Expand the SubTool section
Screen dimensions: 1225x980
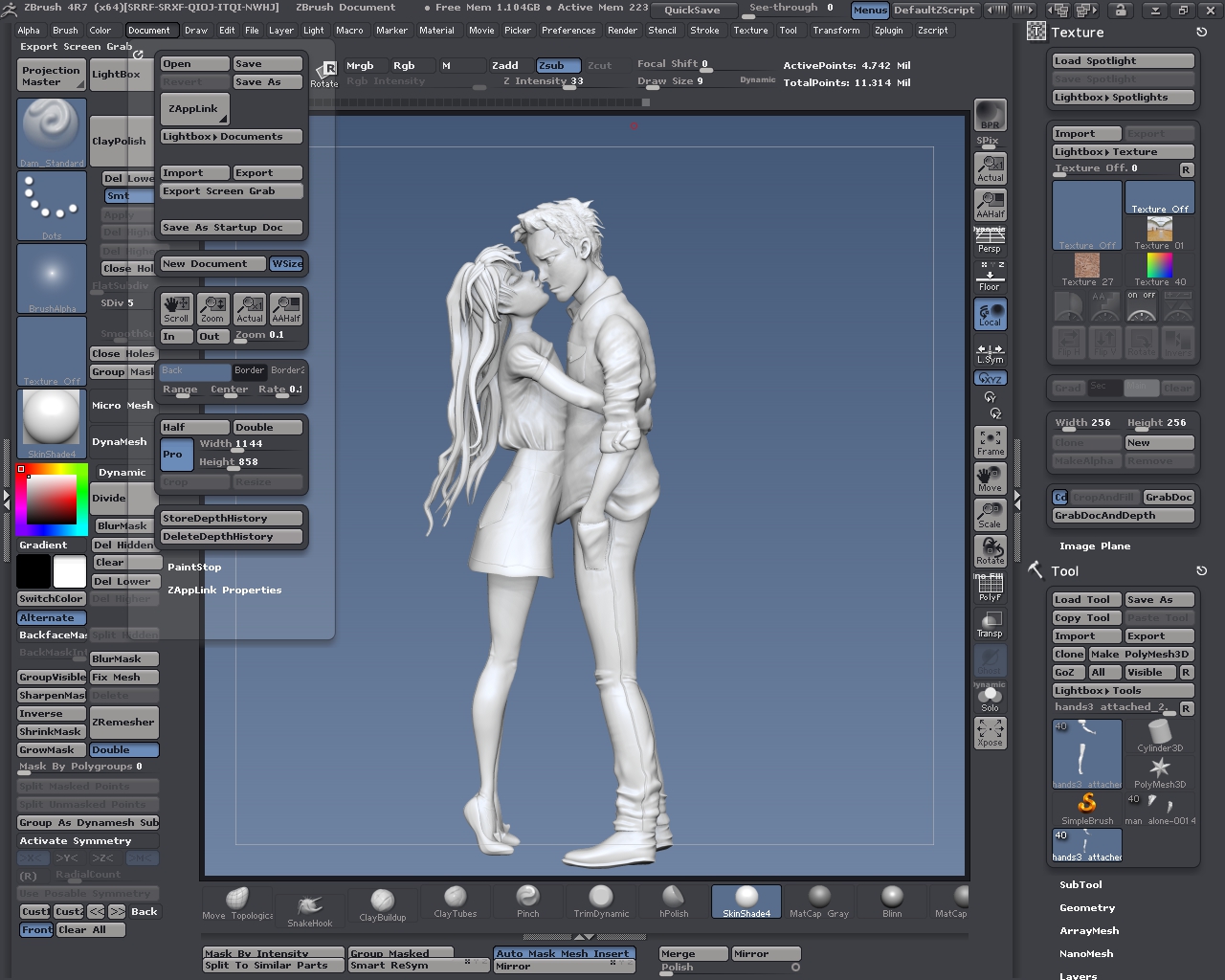[x=1080, y=884]
